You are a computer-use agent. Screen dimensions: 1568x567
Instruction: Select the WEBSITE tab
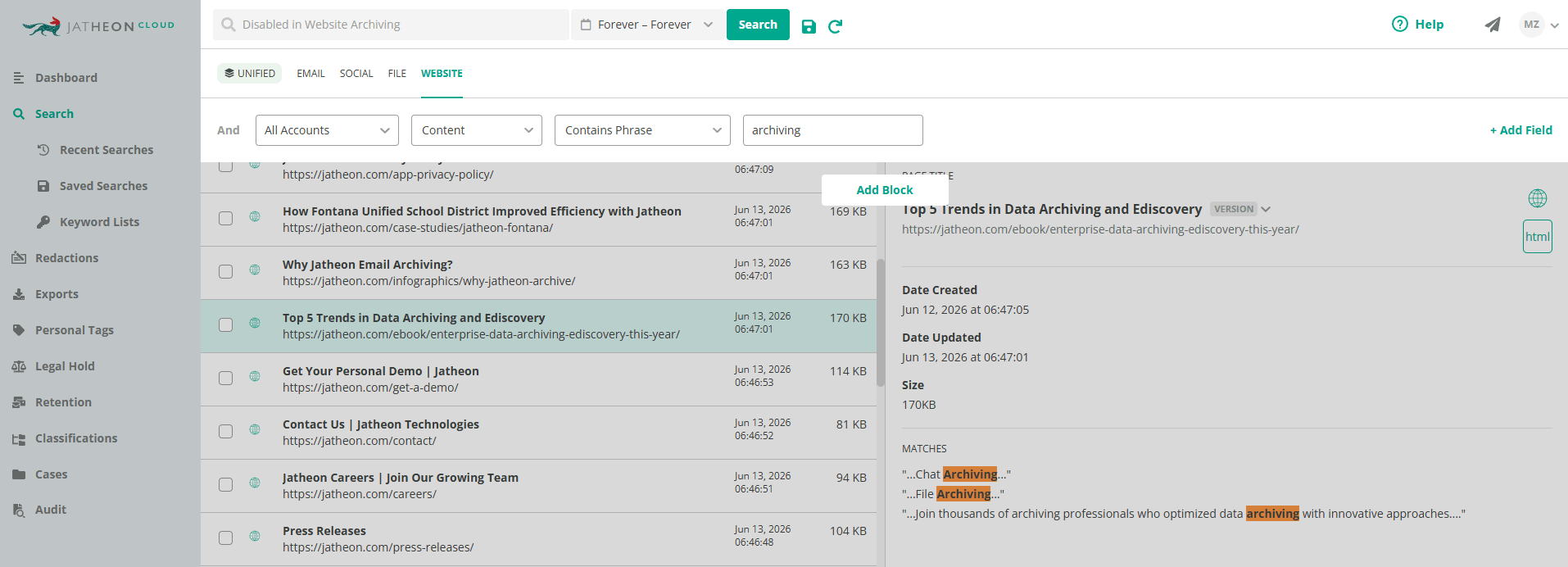[x=442, y=74]
